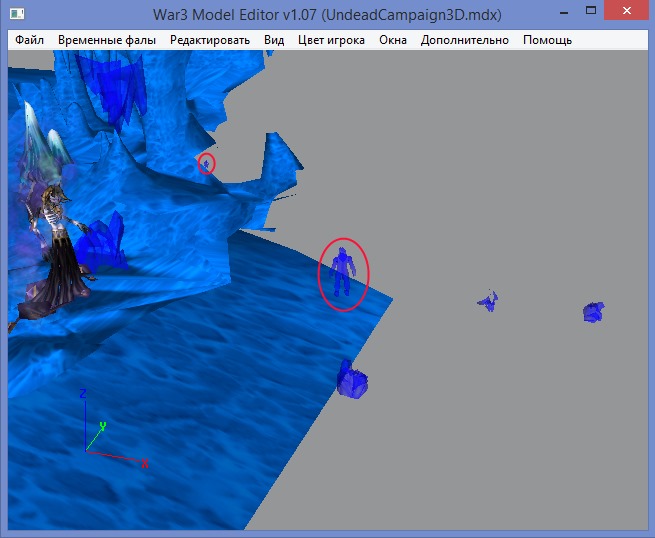Open the Вид menu
This screenshot has height=538, width=655.
[274, 40]
